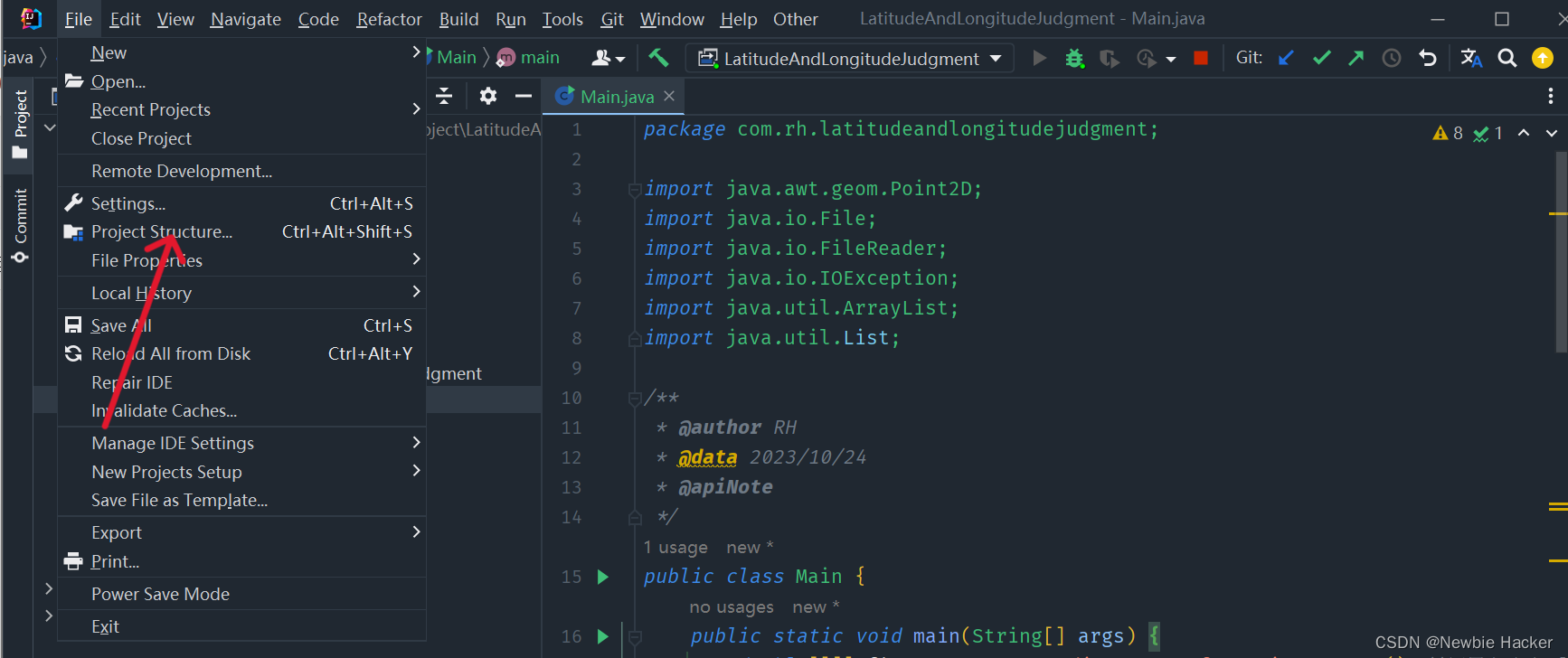Click Save File as Template
1568x658 pixels.
pyautogui.click(x=241, y=500)
